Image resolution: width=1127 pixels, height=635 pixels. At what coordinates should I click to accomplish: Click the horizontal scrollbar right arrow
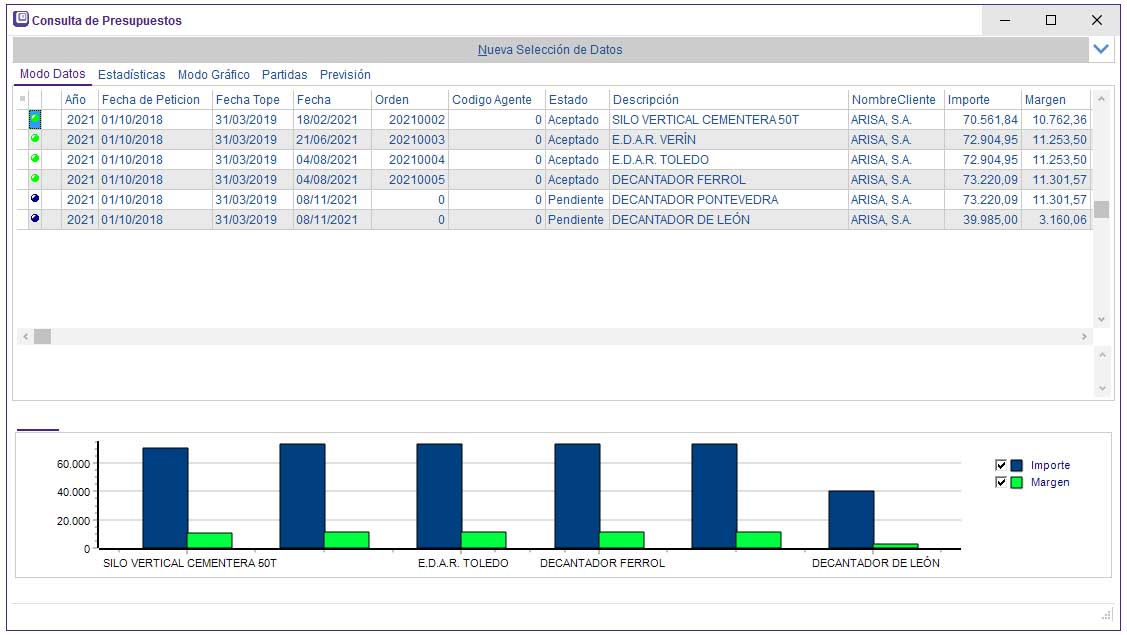coord(1084,337)
